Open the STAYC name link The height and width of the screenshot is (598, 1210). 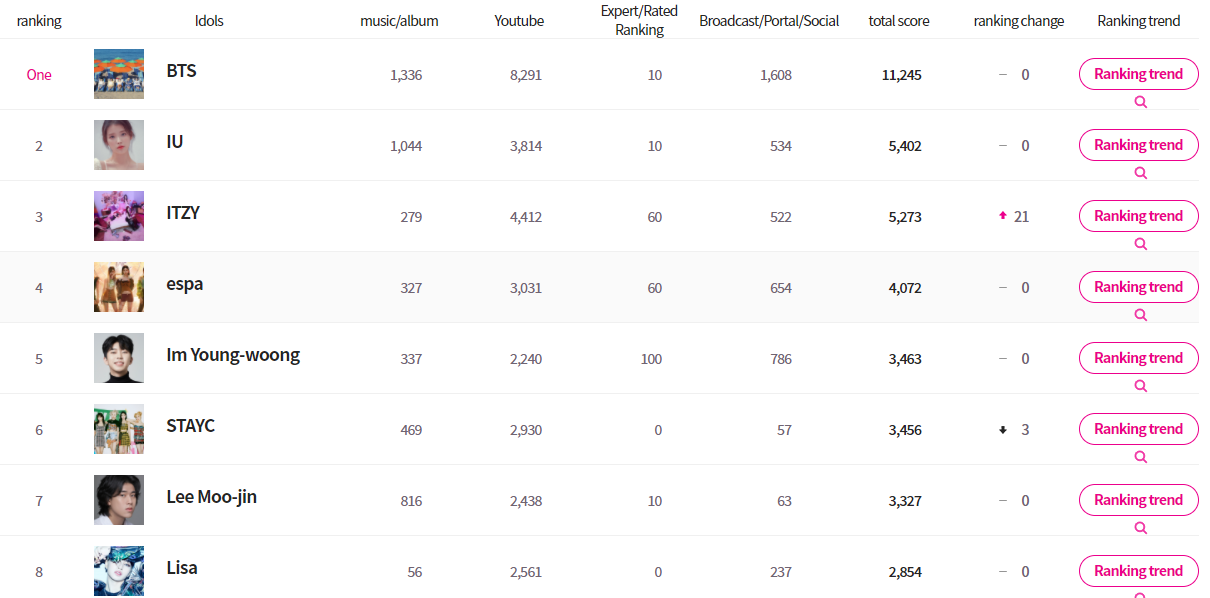(190, 426)
